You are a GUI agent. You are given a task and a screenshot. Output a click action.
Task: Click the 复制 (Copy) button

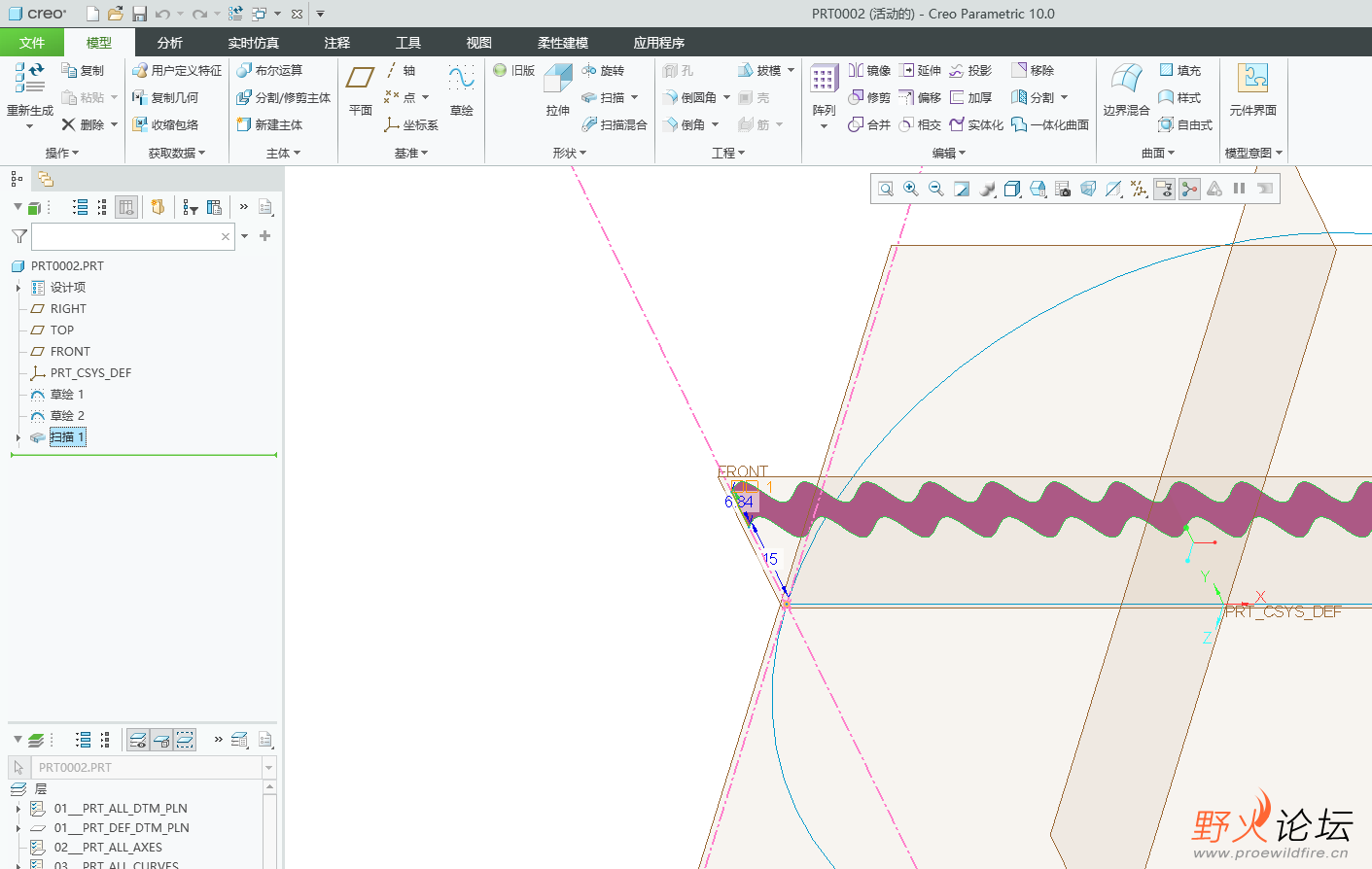[x=83, y=71]
